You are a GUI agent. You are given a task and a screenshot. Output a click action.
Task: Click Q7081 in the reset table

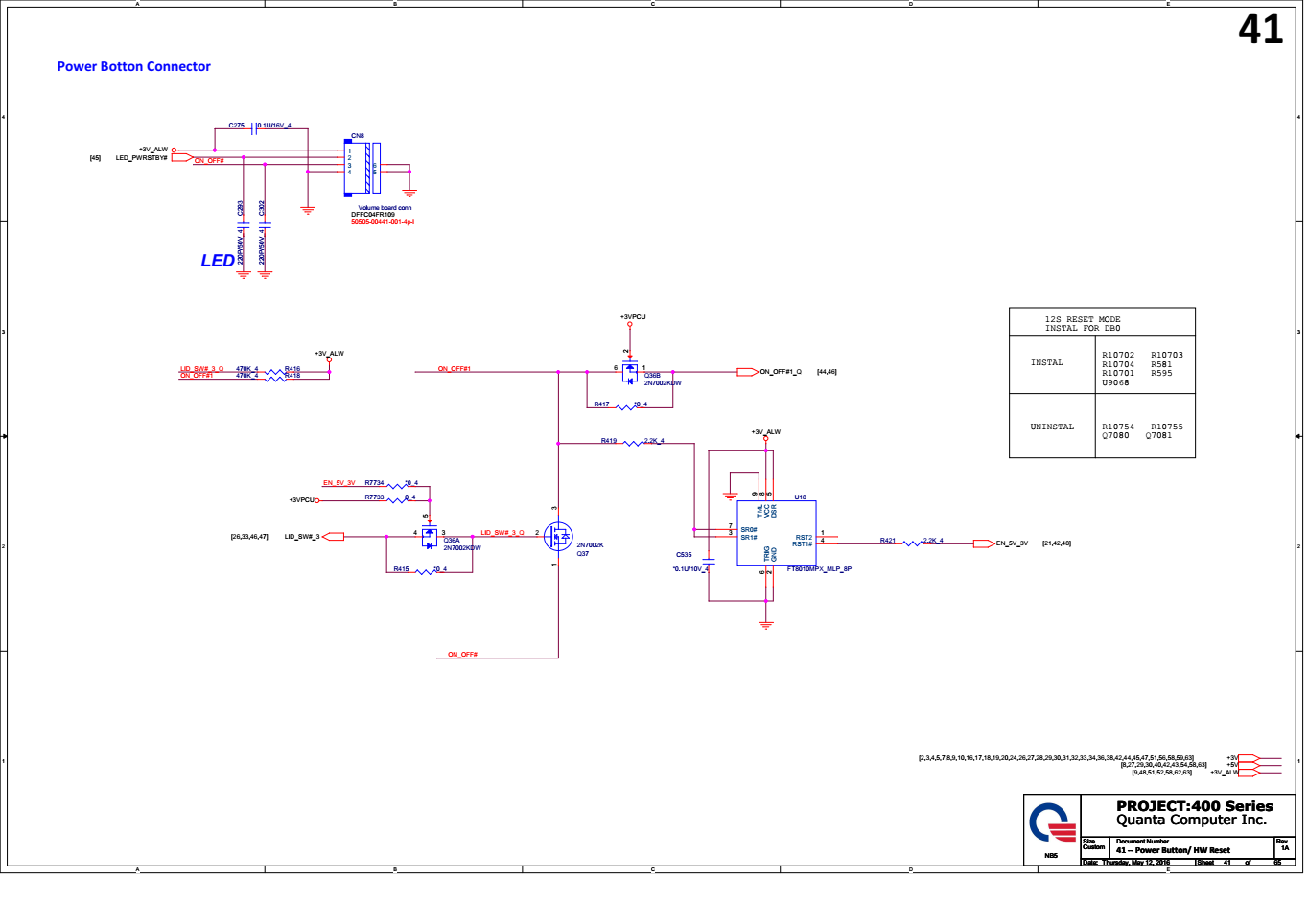pos(1158,436)
